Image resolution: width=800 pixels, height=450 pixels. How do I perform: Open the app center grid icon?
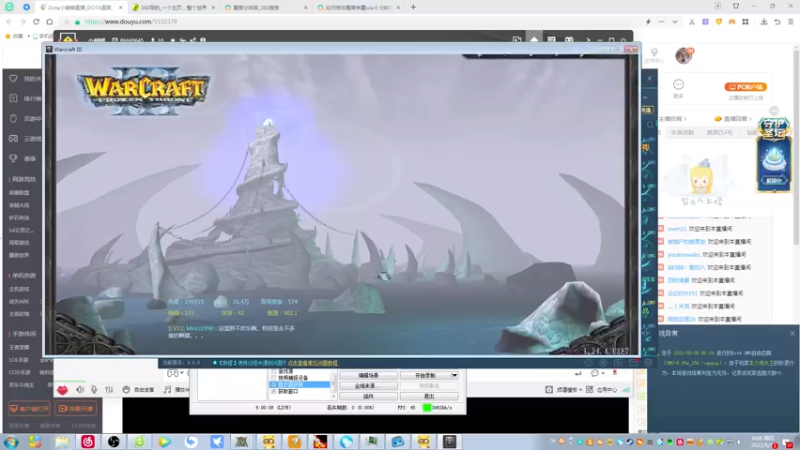pos(589,390)
